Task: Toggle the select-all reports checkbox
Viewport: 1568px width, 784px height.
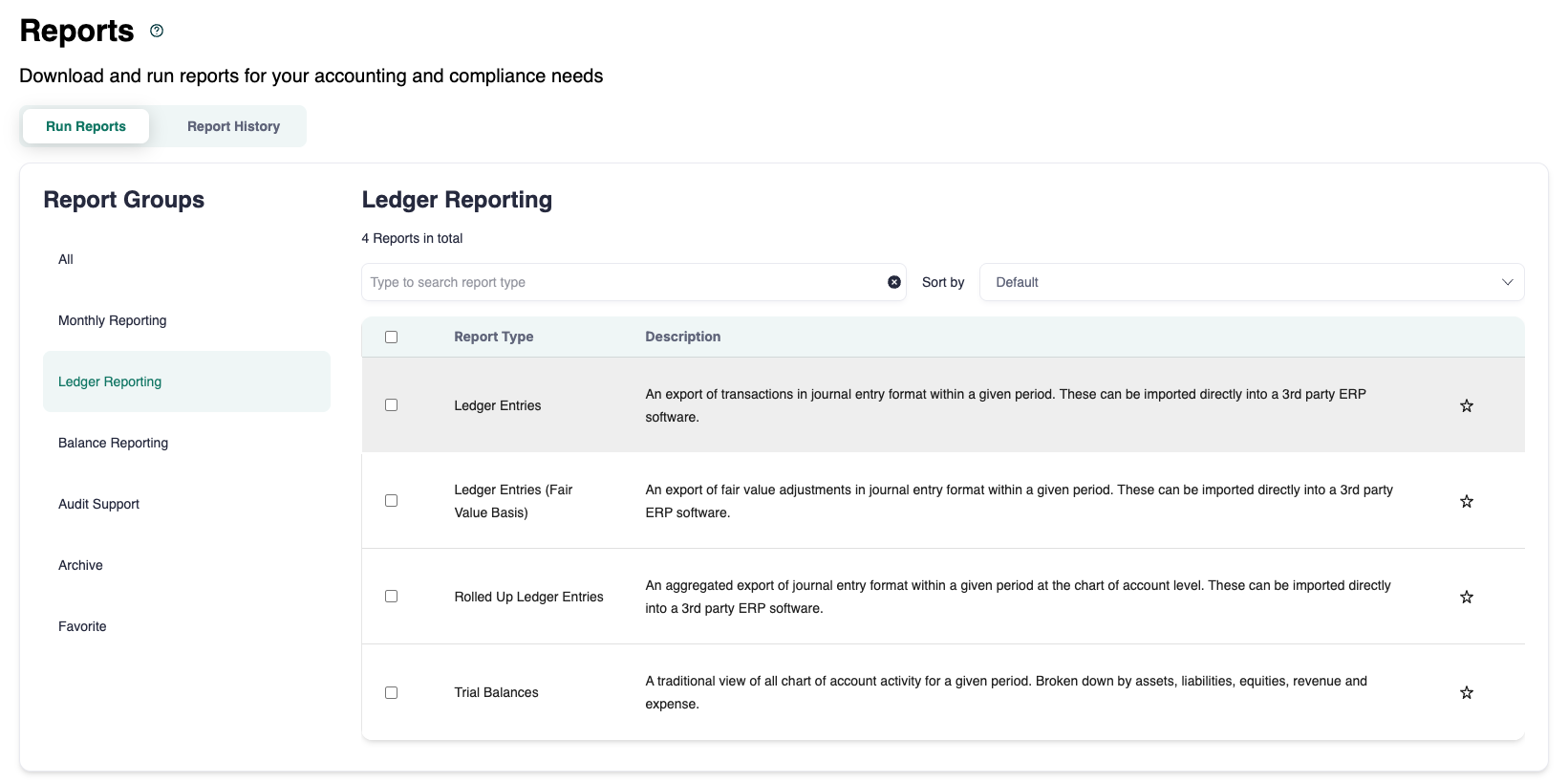Action: (391, 337)
